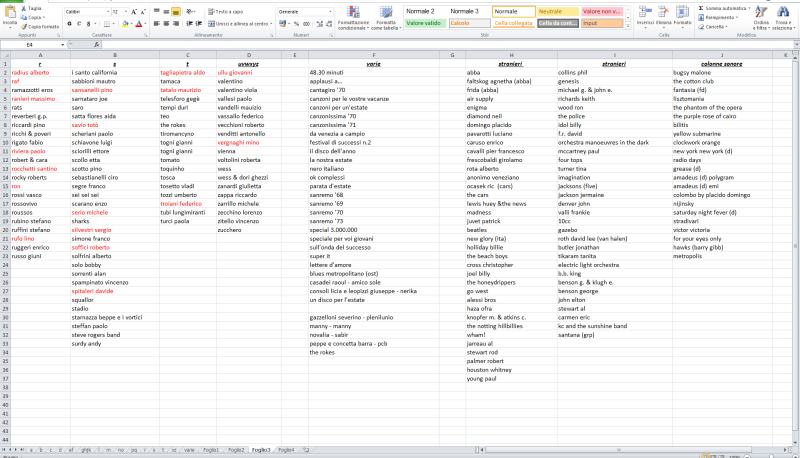800x458 pixels.
Task: Apply the Input cell style
Action: 602,23
